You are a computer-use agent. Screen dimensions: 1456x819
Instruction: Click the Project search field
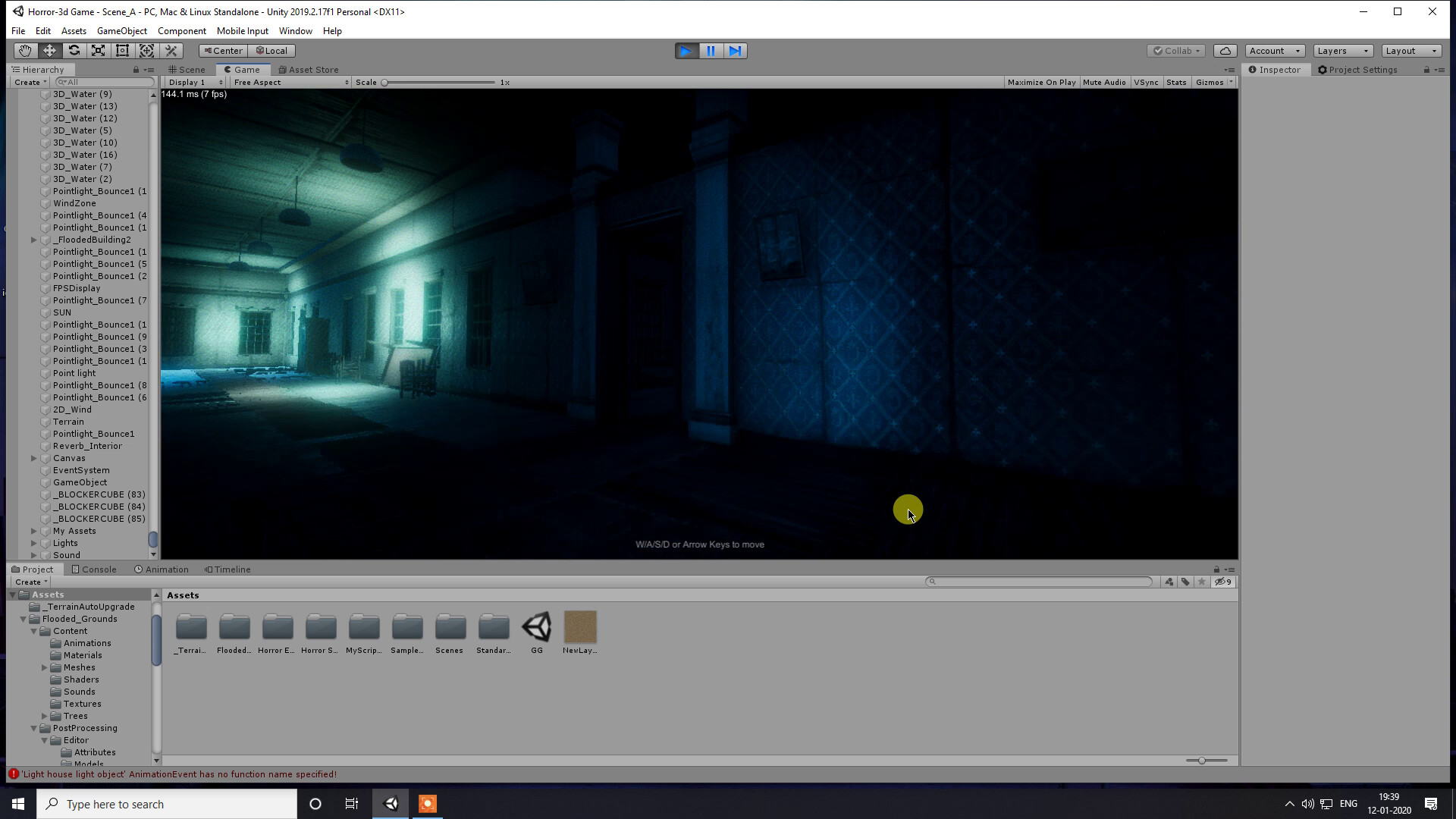pos(1039,582)
